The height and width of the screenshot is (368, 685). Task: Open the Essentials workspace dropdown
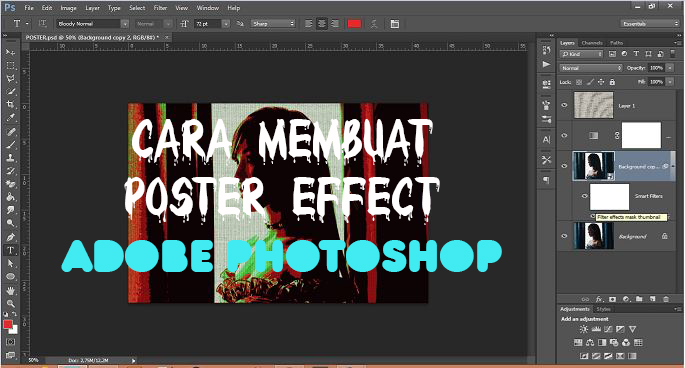point(650,24)
